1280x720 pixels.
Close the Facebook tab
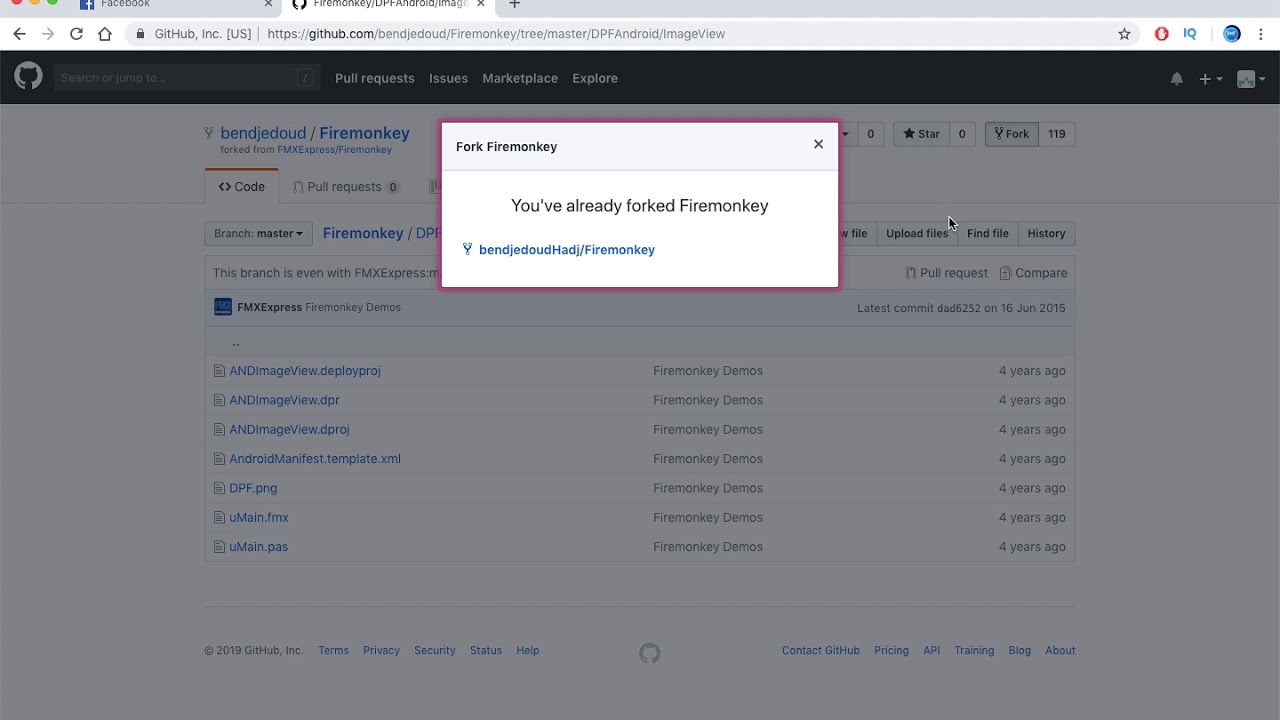[x=268, y=4]
